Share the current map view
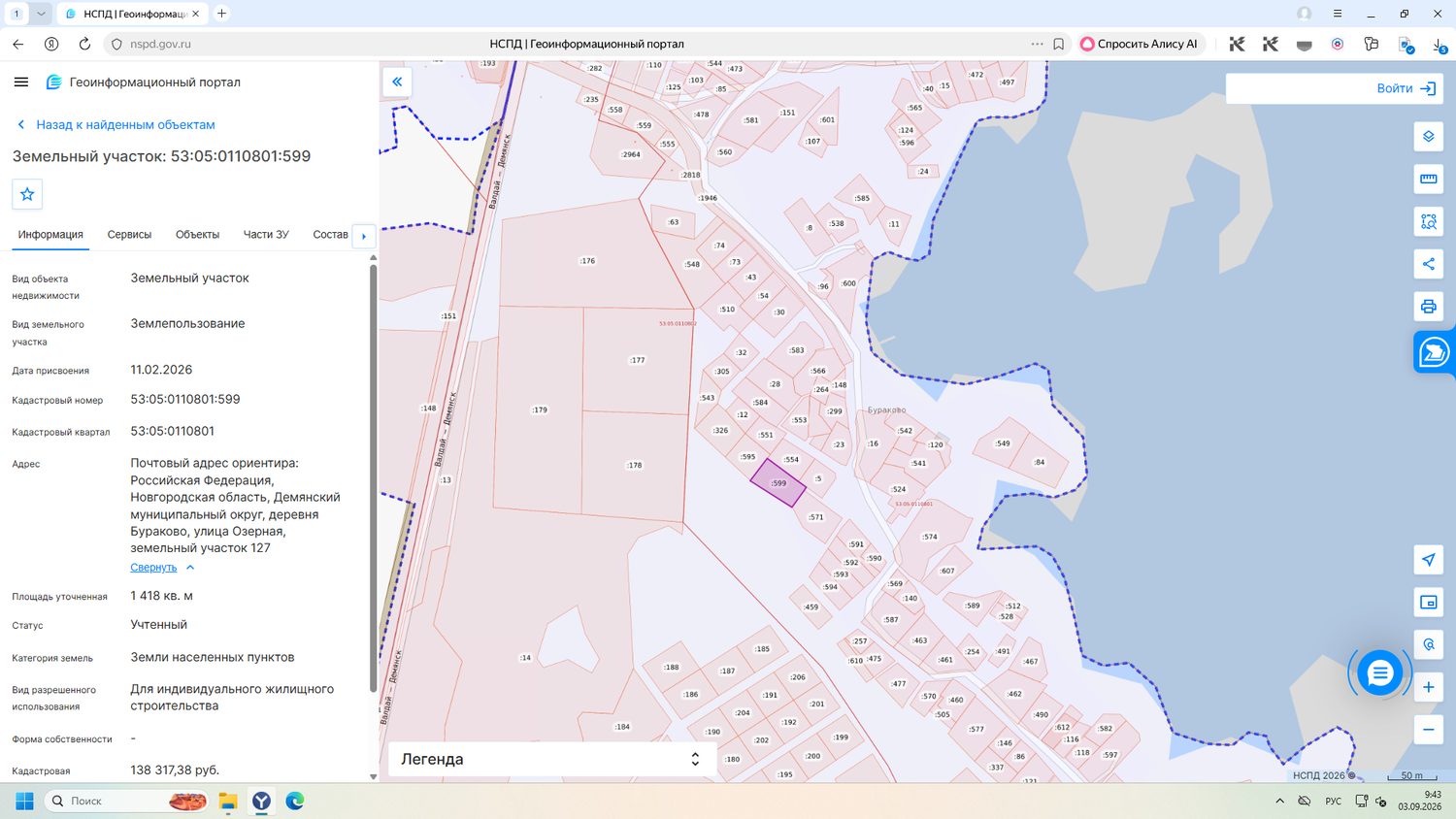 pyautogui.click(x=1429, y=264)
